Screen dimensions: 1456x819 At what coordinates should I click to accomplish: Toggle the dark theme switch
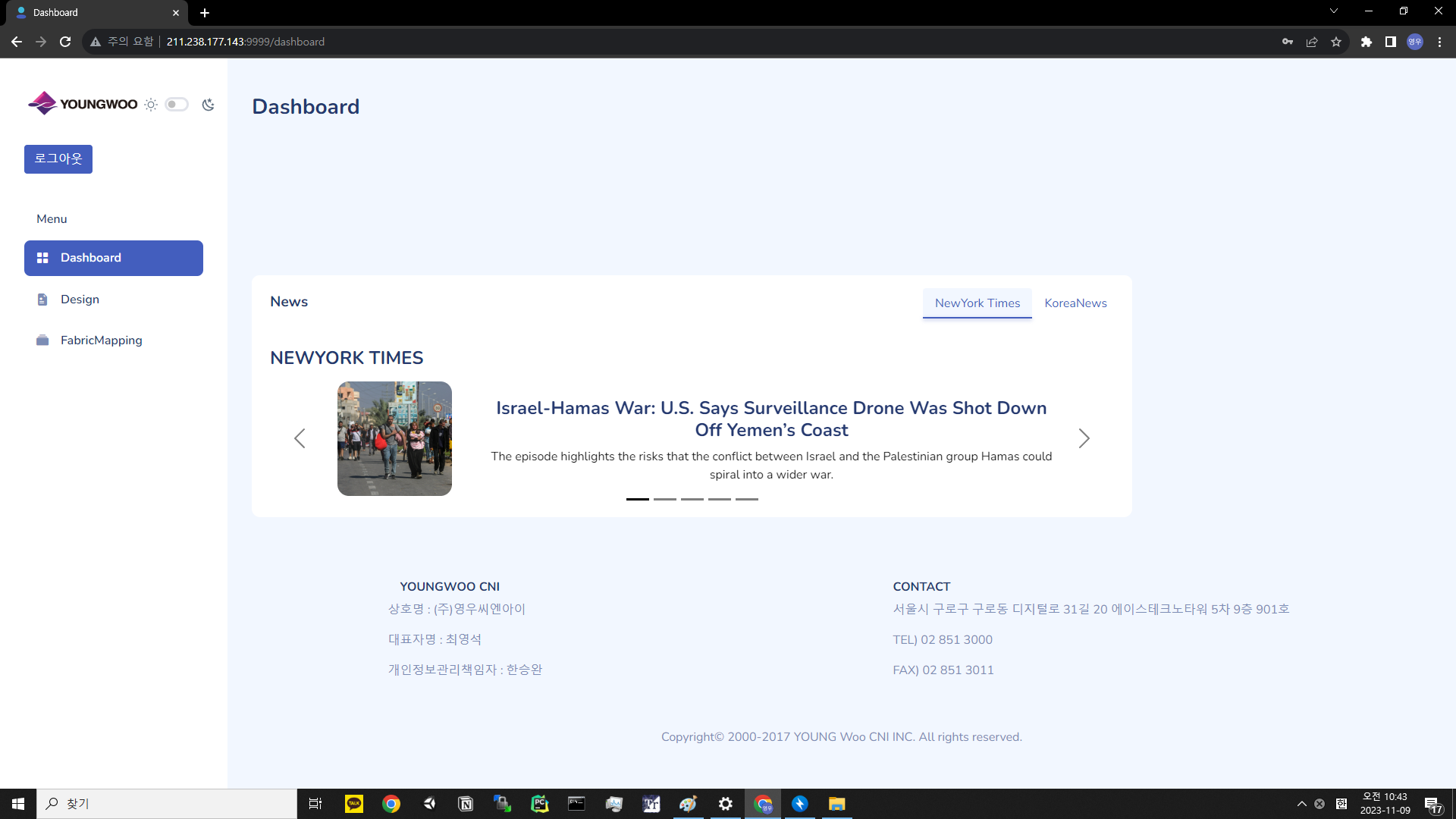tap(177, 105)
